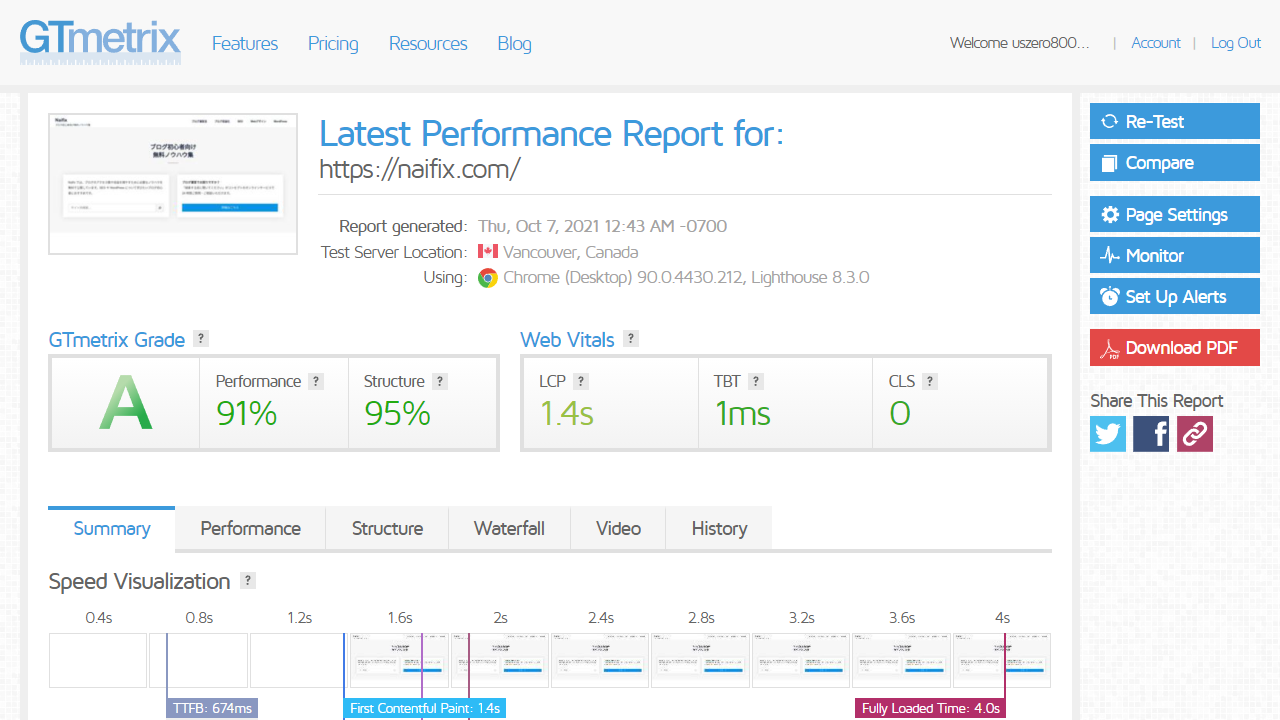The image size is (1280, 720).
Task: Copy report link via chain icon
Action: (1195, 434)
